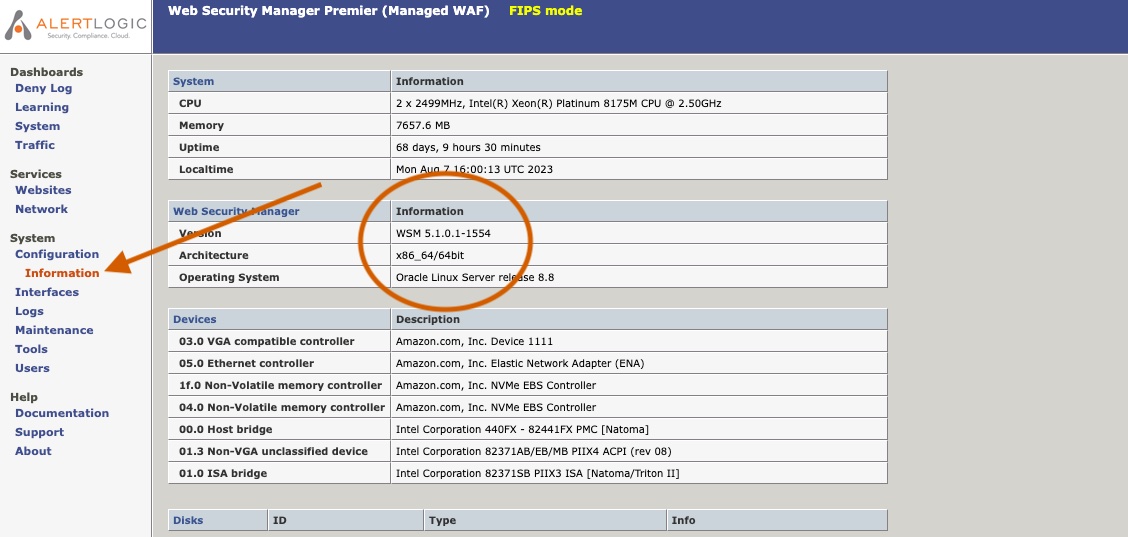Open the About page

[x=33, y=451]
